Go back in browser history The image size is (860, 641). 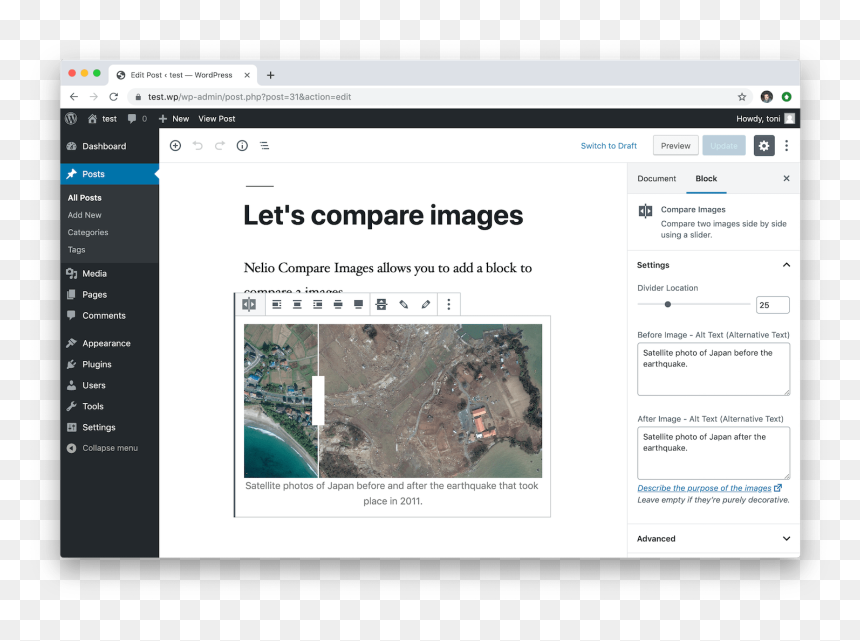[74, 97]
